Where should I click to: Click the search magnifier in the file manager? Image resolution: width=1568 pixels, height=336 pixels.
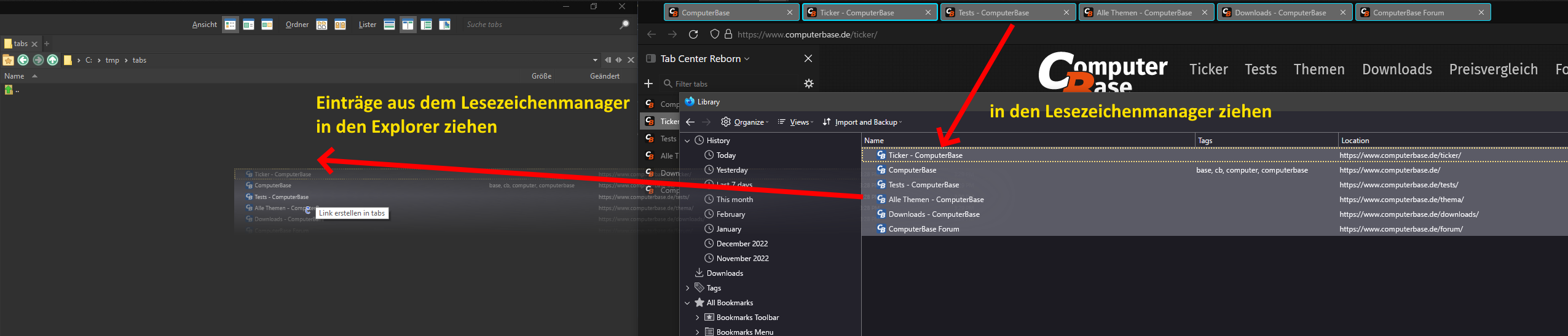(624, 25)
